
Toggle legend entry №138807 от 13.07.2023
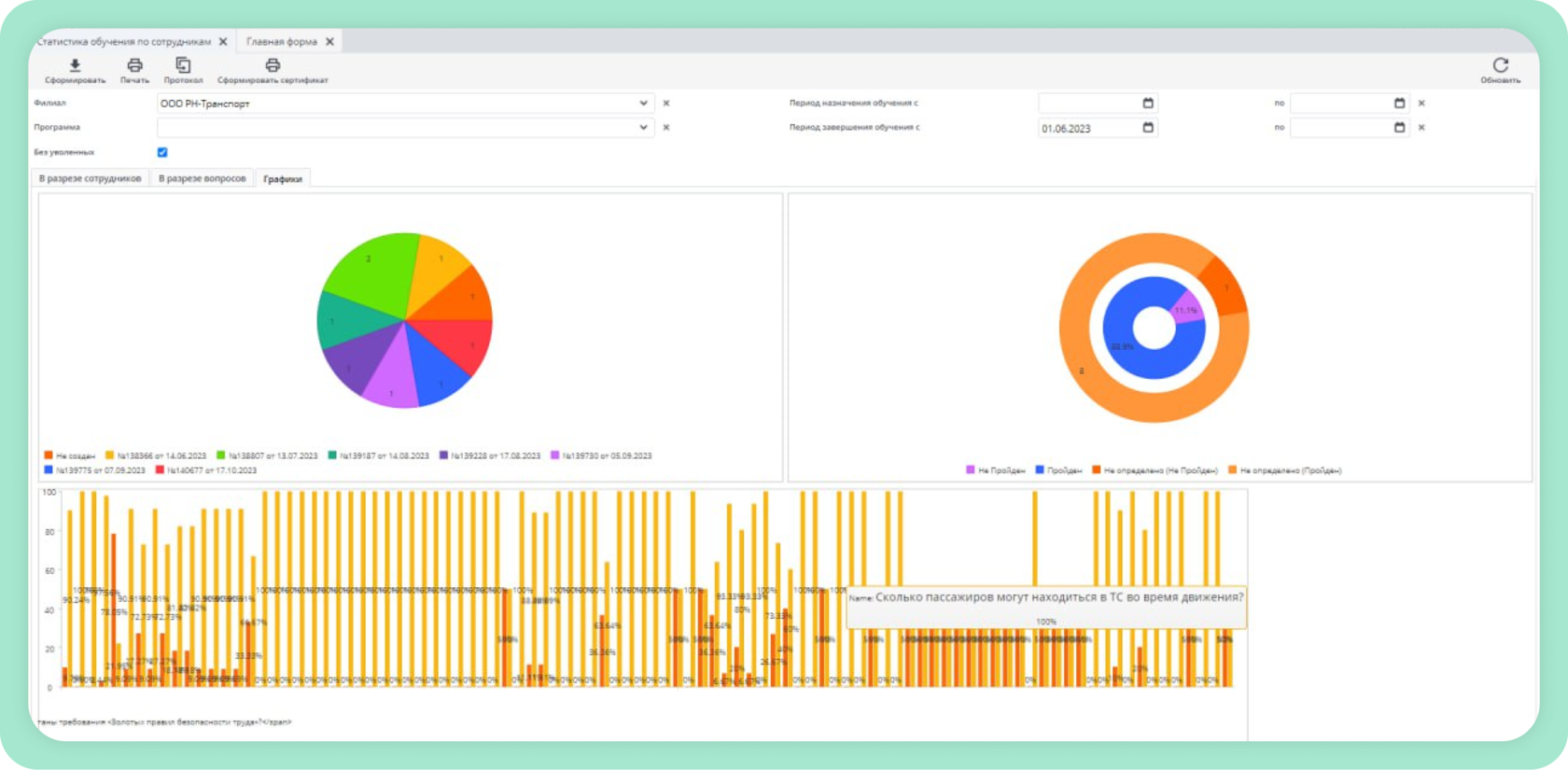point(267,455)
